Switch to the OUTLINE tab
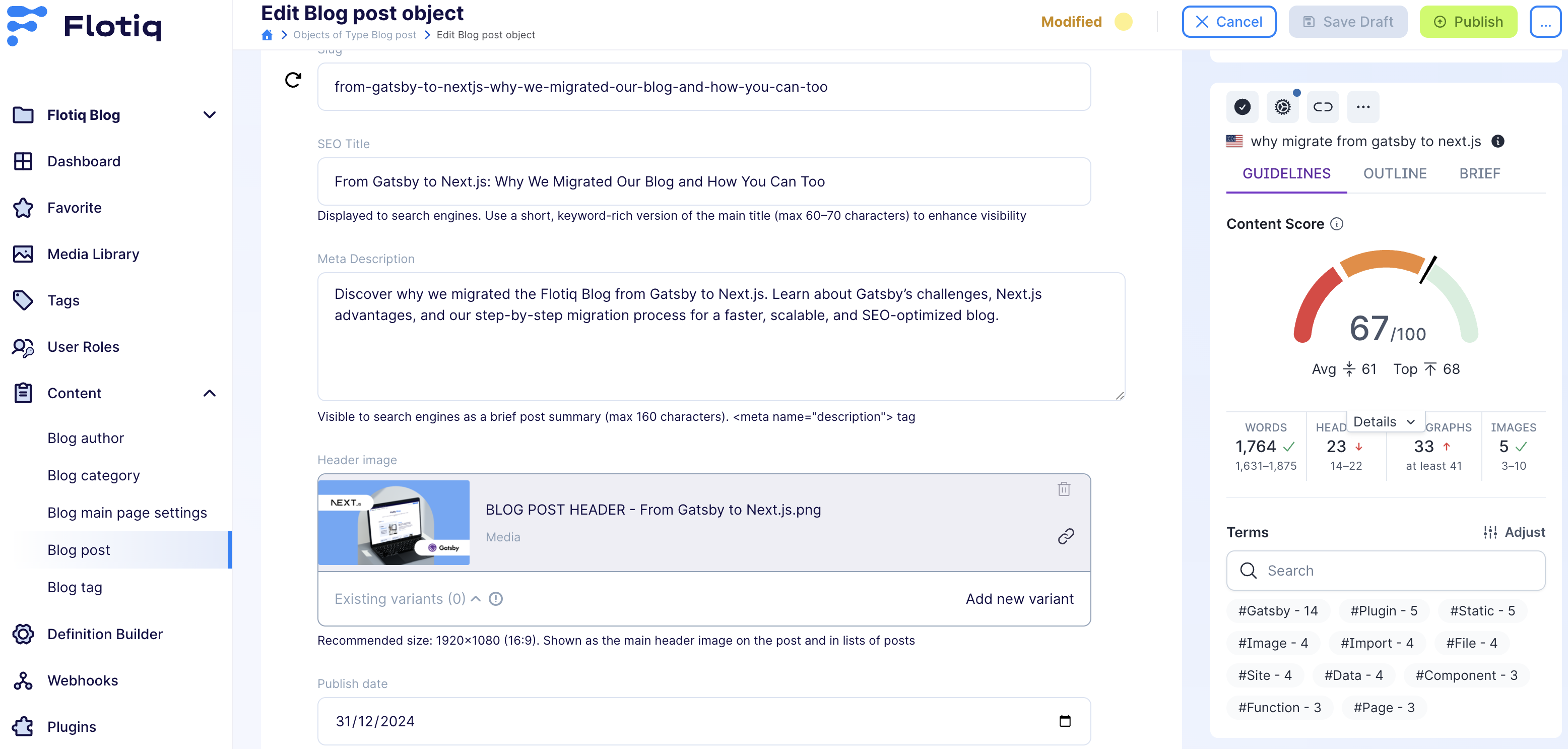The width and height of the screenshot is (1568, 749). 1395,173
